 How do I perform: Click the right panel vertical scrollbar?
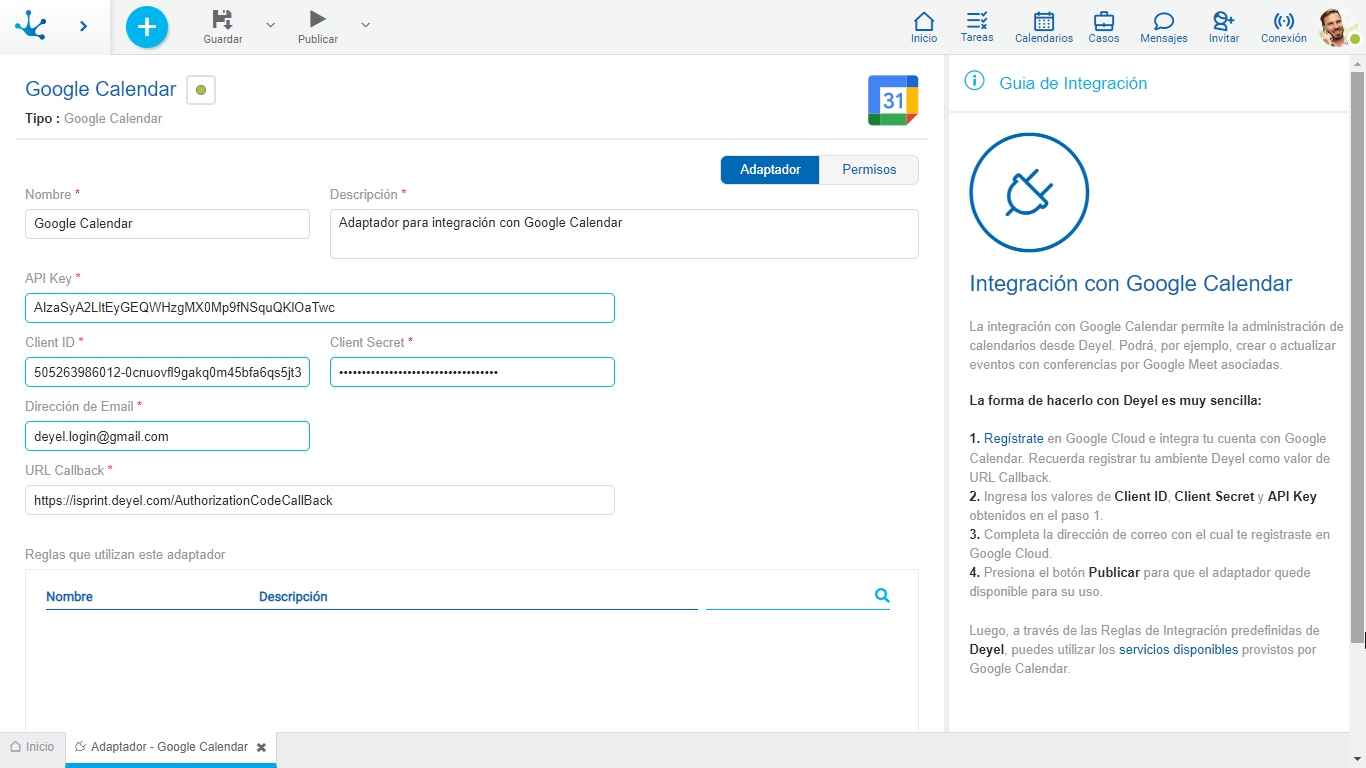1357,350
